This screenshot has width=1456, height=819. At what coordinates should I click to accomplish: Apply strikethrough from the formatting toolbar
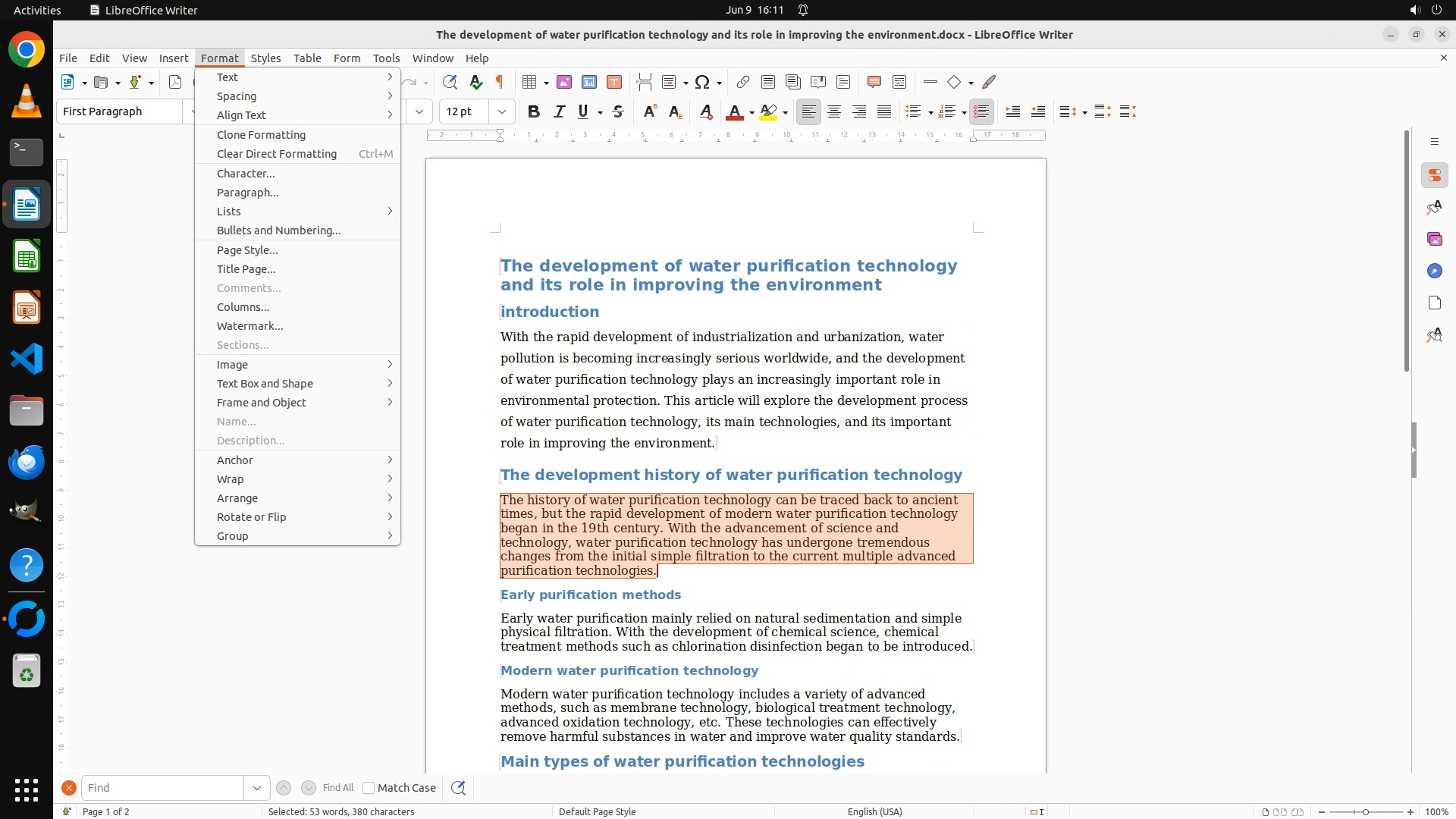pos(618,111)
